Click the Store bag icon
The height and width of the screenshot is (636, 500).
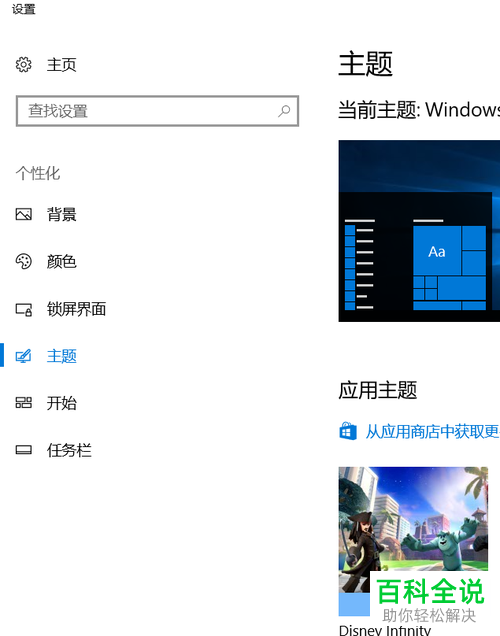(348, 431)
